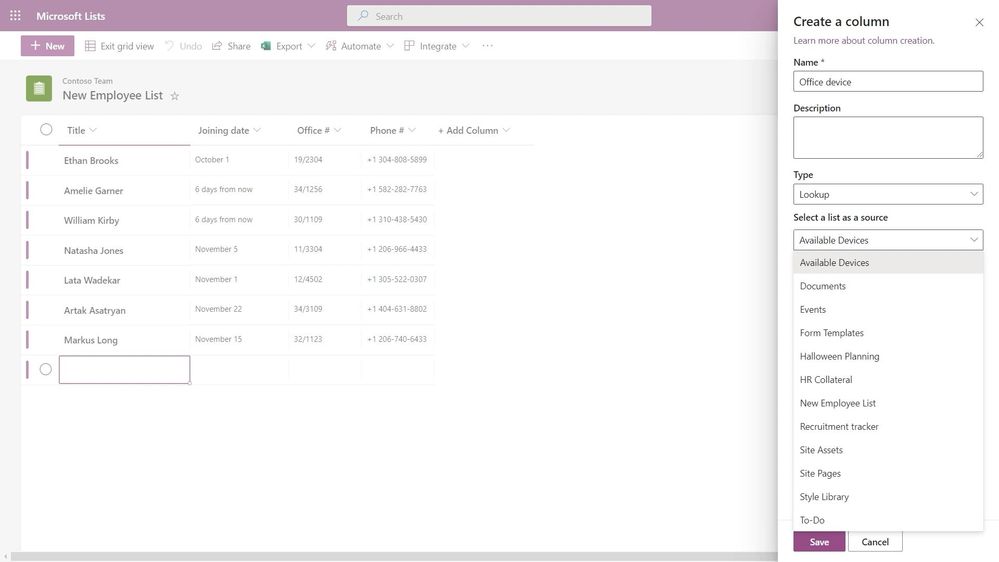Click the empty Title cell in new row
Screen dimensions: 999x562
124,370
